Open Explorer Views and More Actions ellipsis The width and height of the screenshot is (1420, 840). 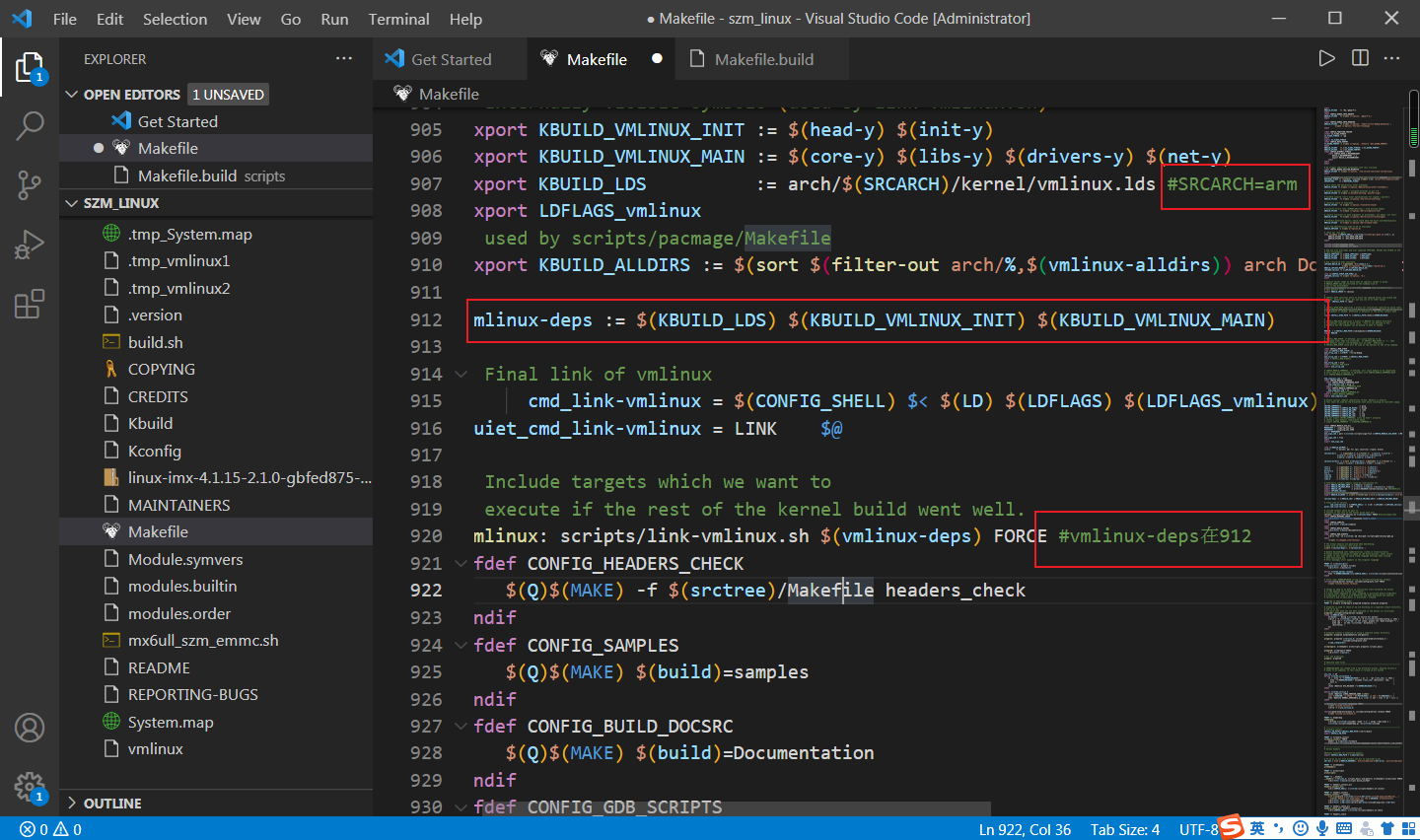click(344, 58)
